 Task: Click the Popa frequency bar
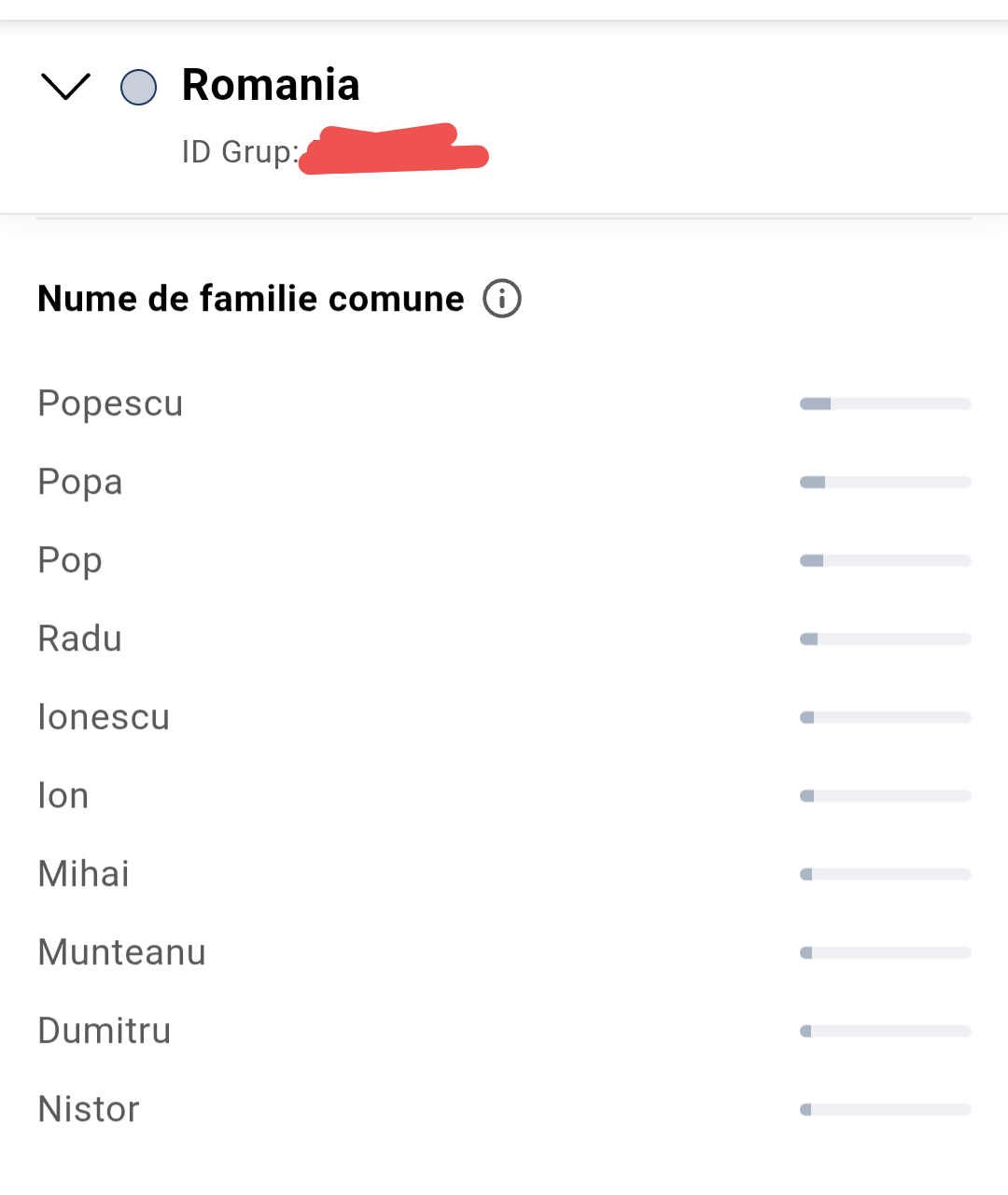pos(886,482)
